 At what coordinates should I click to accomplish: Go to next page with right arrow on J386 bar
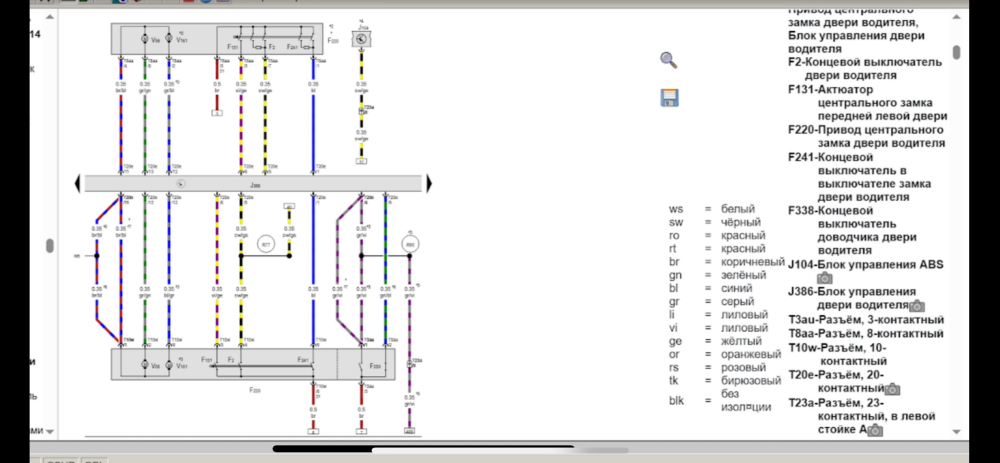point(429,184)
